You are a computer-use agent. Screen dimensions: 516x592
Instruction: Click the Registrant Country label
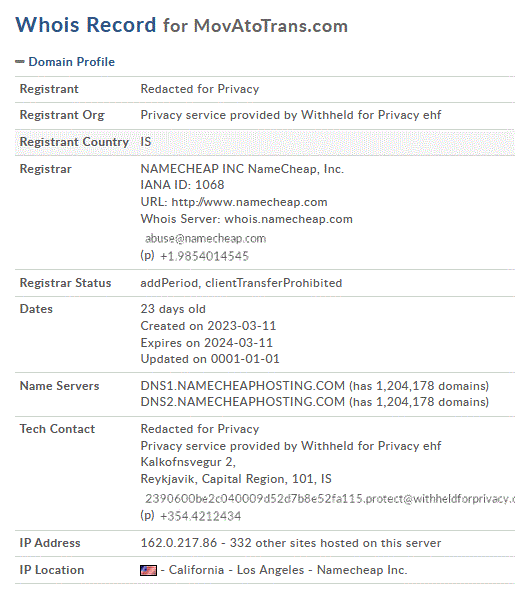click(74, 142)
